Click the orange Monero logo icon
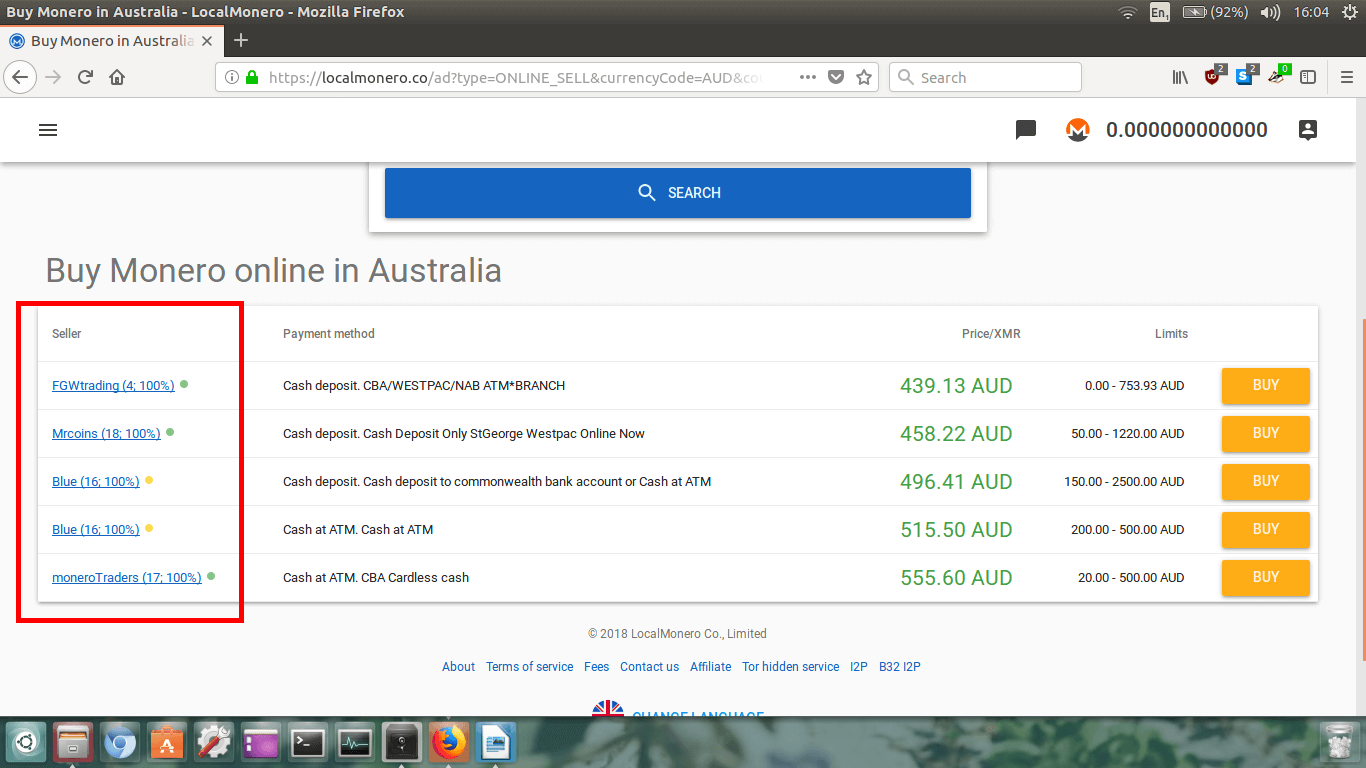 1078,130
